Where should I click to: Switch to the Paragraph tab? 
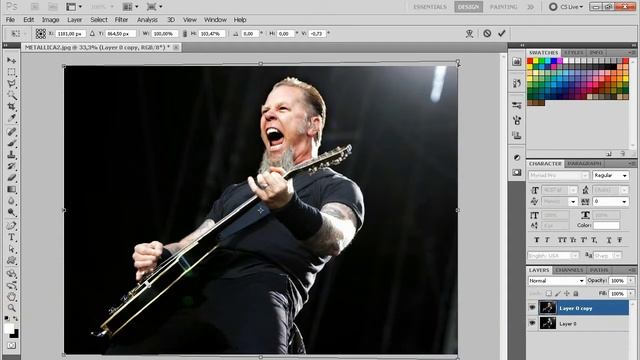(x=584, y=164)
